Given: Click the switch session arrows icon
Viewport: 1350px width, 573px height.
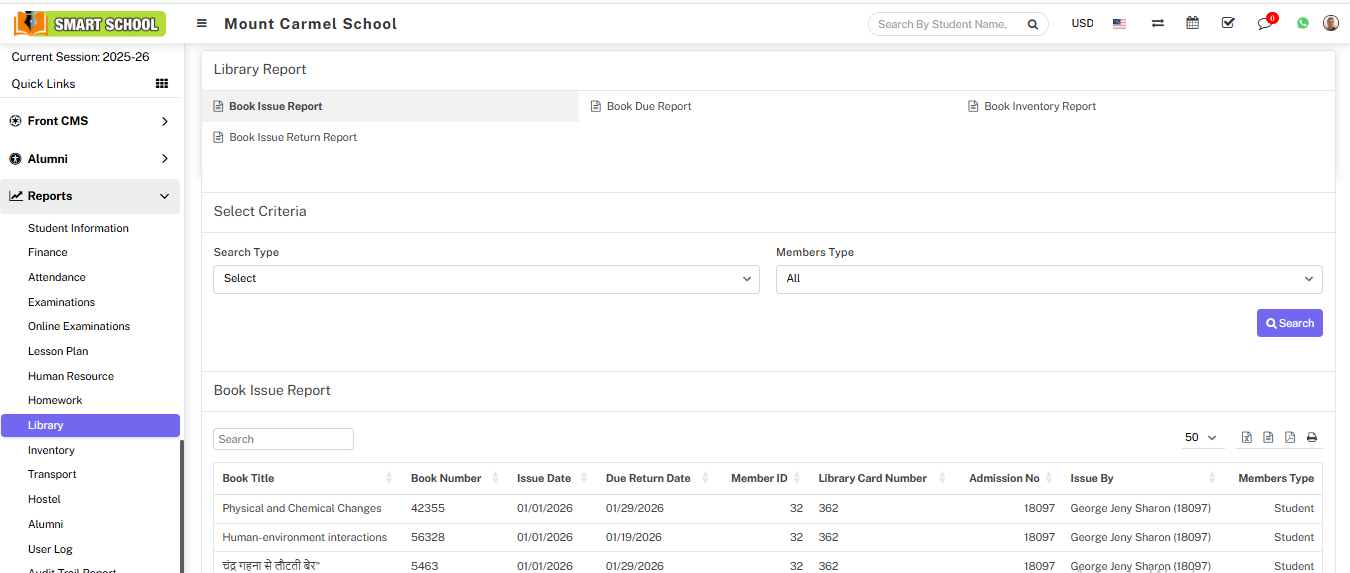Looking at the screenshot, I should (x=1157, y=23).
